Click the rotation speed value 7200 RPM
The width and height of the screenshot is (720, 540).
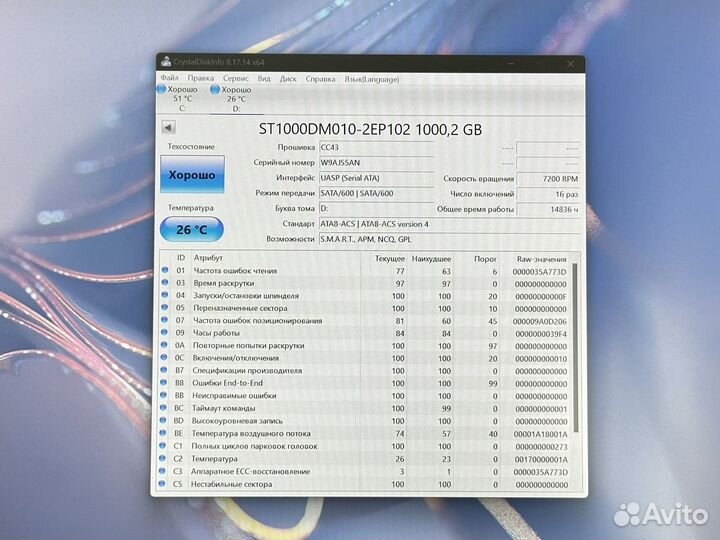point(548,179)
